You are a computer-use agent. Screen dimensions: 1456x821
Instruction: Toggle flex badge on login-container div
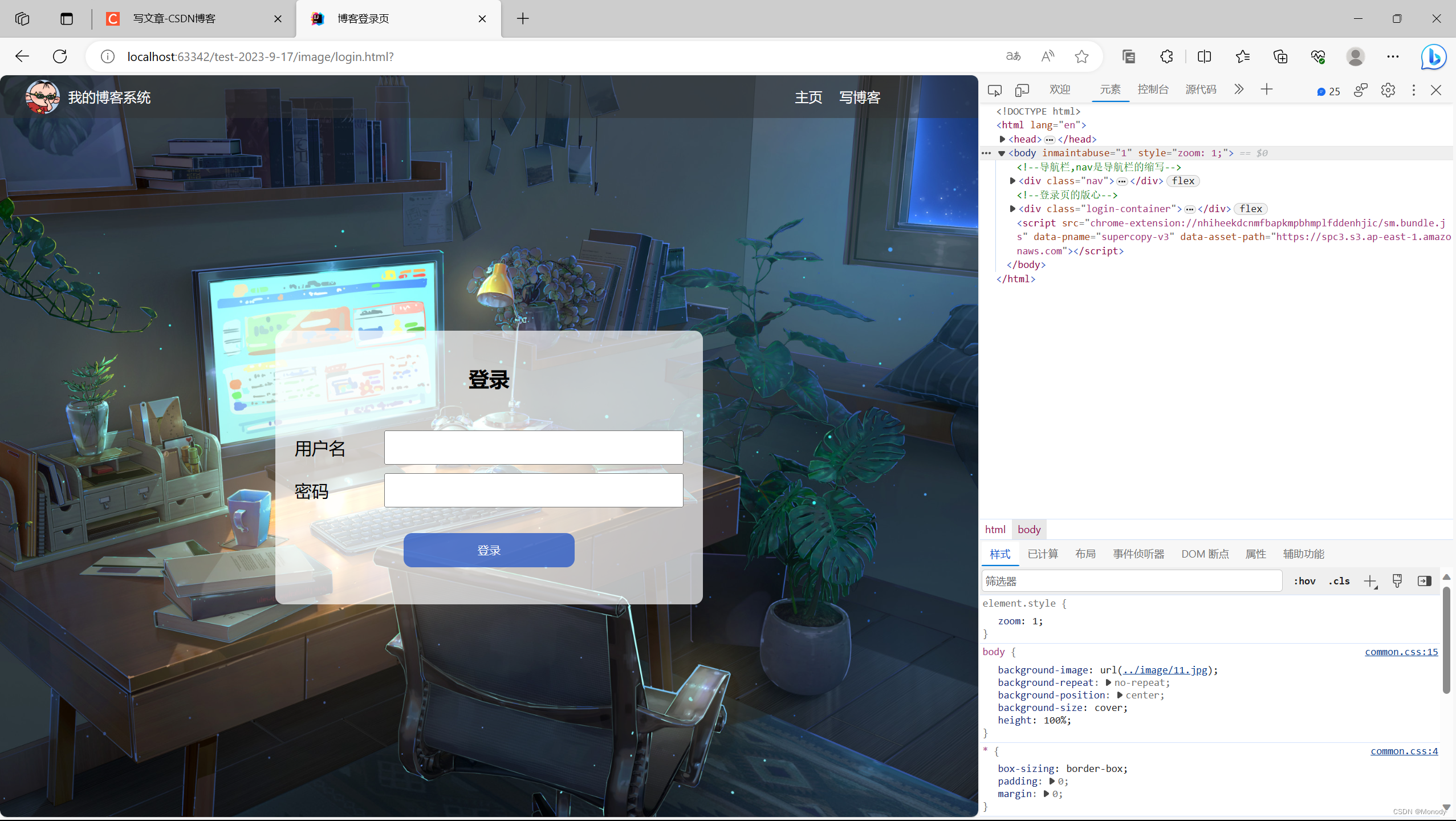pyautogui.click(x=1251, y=209)
